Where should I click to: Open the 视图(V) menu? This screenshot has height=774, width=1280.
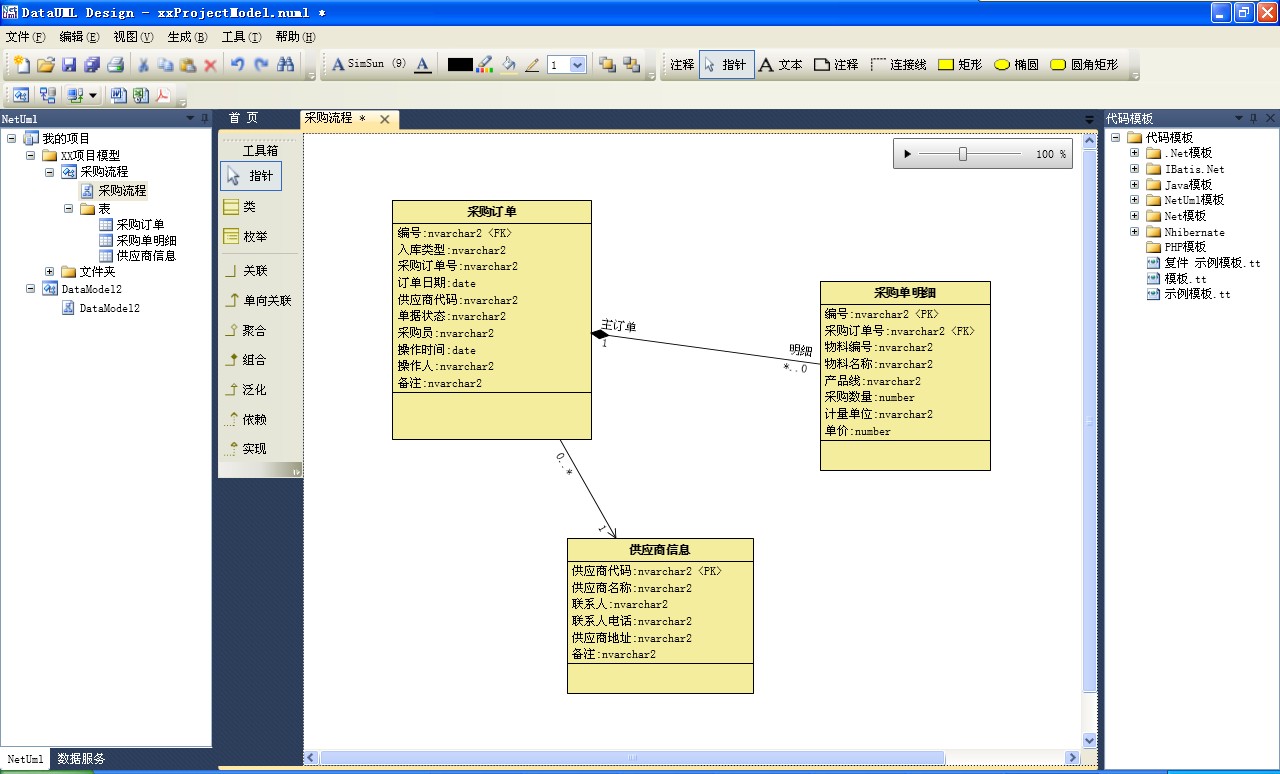tap(133, 37)
